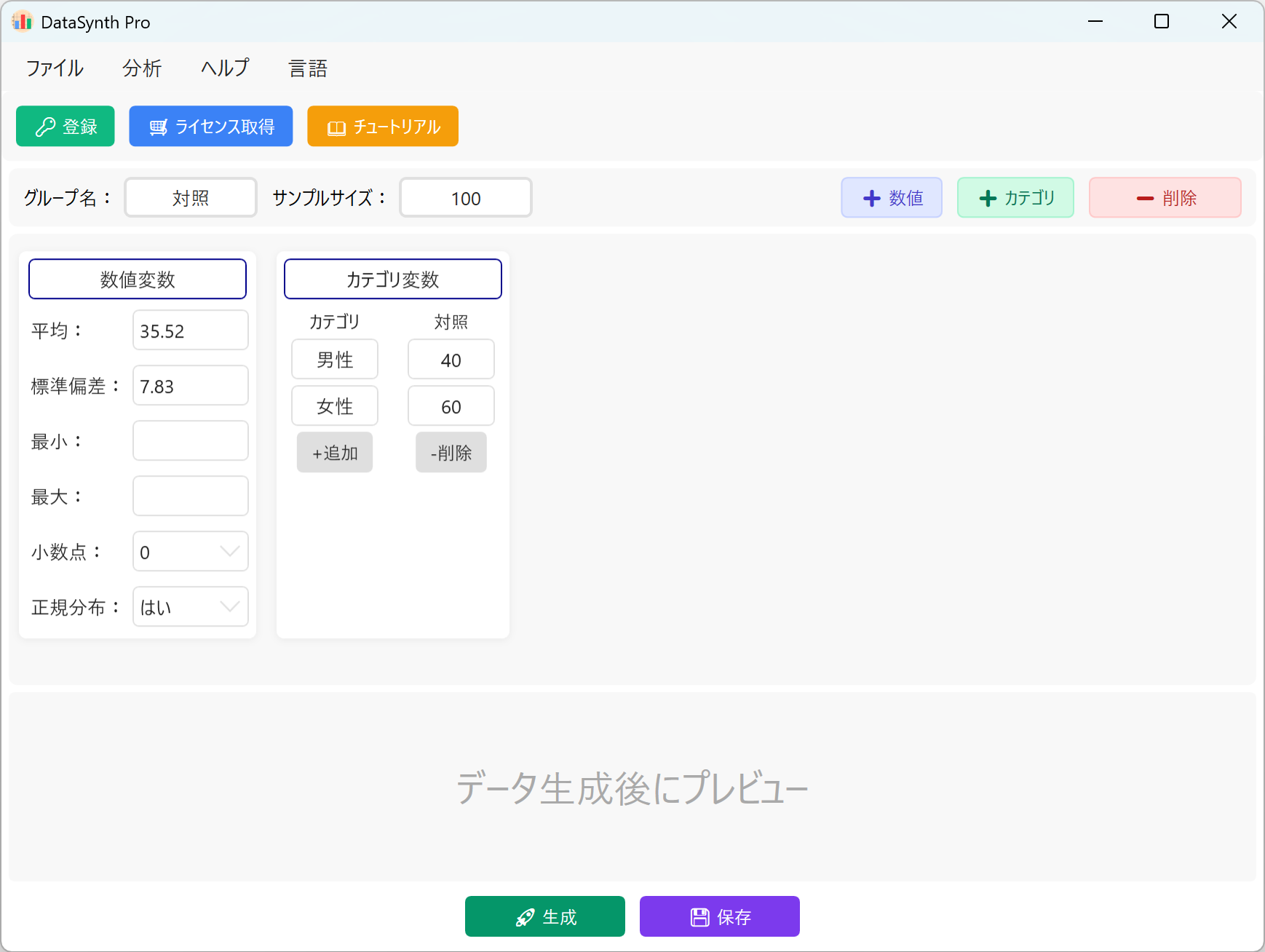This screenshot has width=1265, height=952.
Task: Click the empty 最大 input field
Action: [191, 496]
